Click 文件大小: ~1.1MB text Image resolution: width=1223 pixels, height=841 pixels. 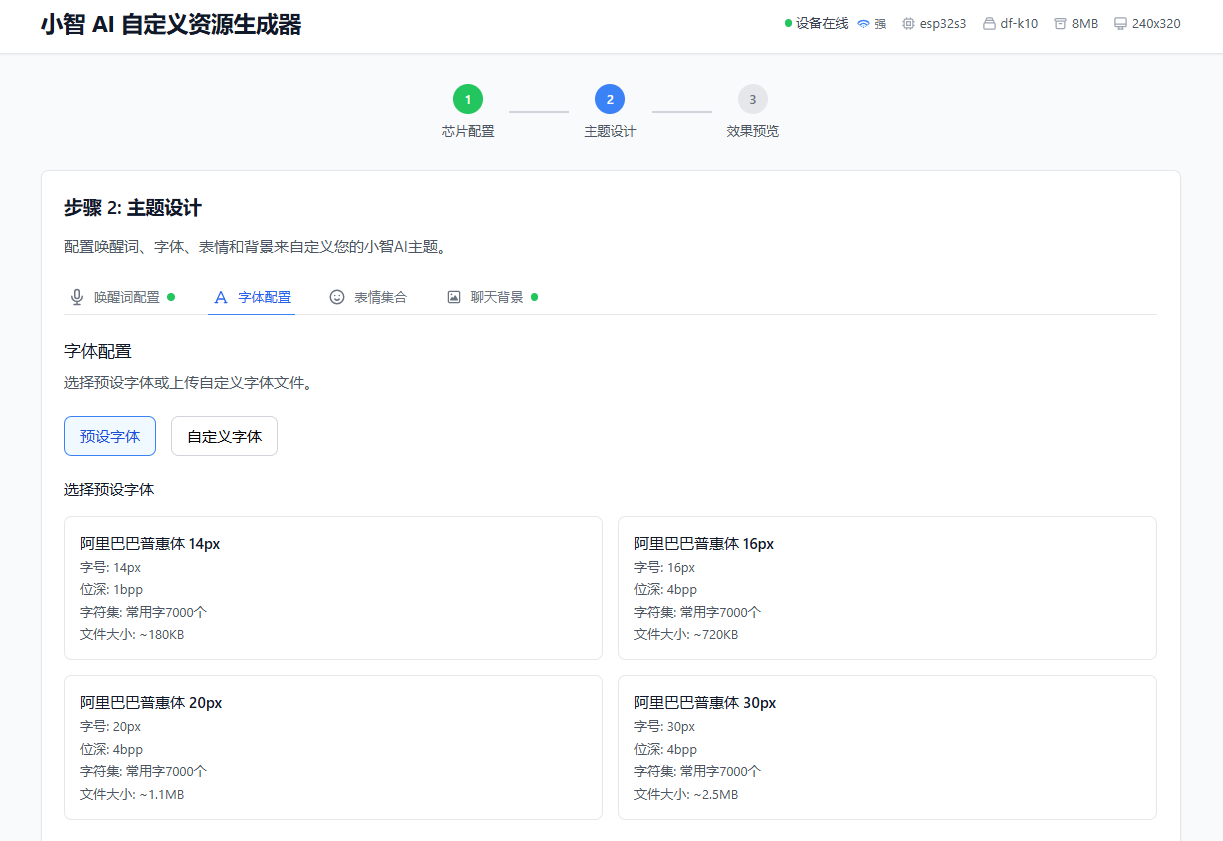coord(132,794)
